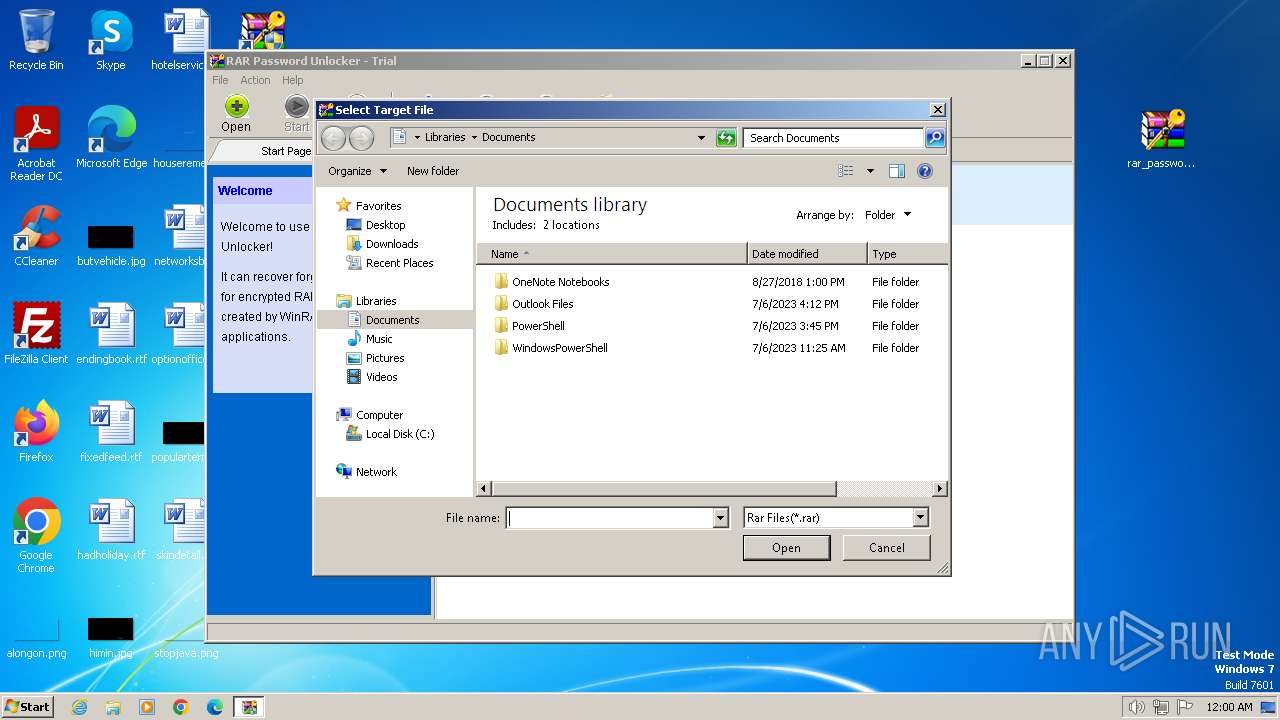This screenshot has width=1280, height=720.
Task: Expand the File name history dropdown arrow
Action: (x=720, y=518)
